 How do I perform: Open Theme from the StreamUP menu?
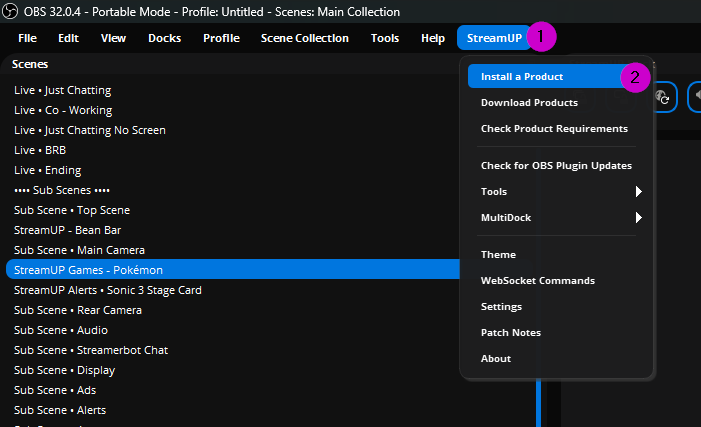pos(498,255)
